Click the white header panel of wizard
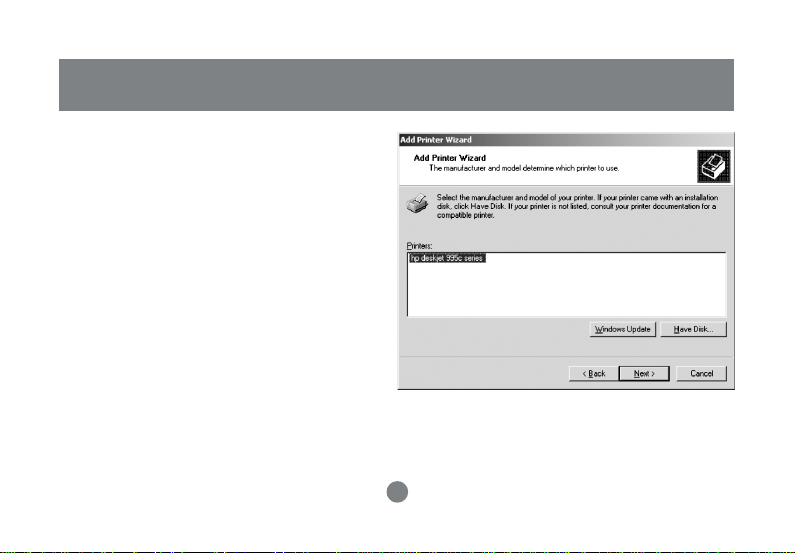 click(548, 166)
